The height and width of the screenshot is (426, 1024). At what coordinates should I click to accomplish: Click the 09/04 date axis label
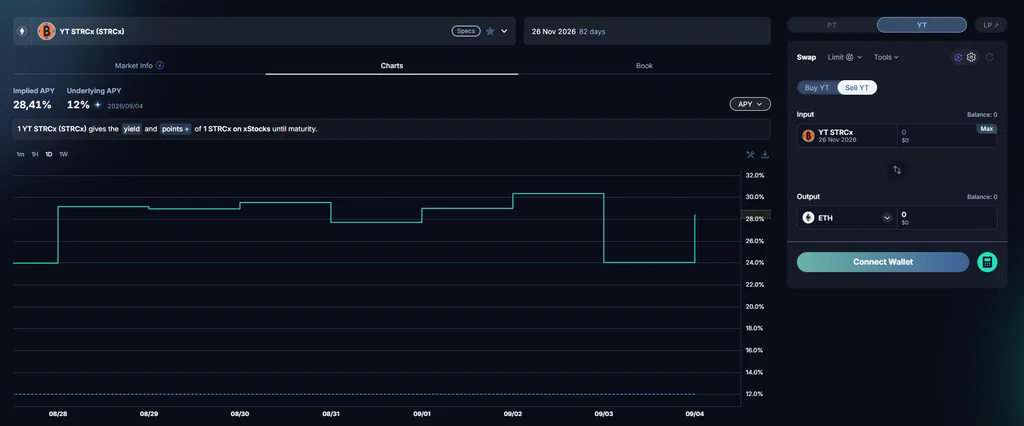tap(694, 414)
